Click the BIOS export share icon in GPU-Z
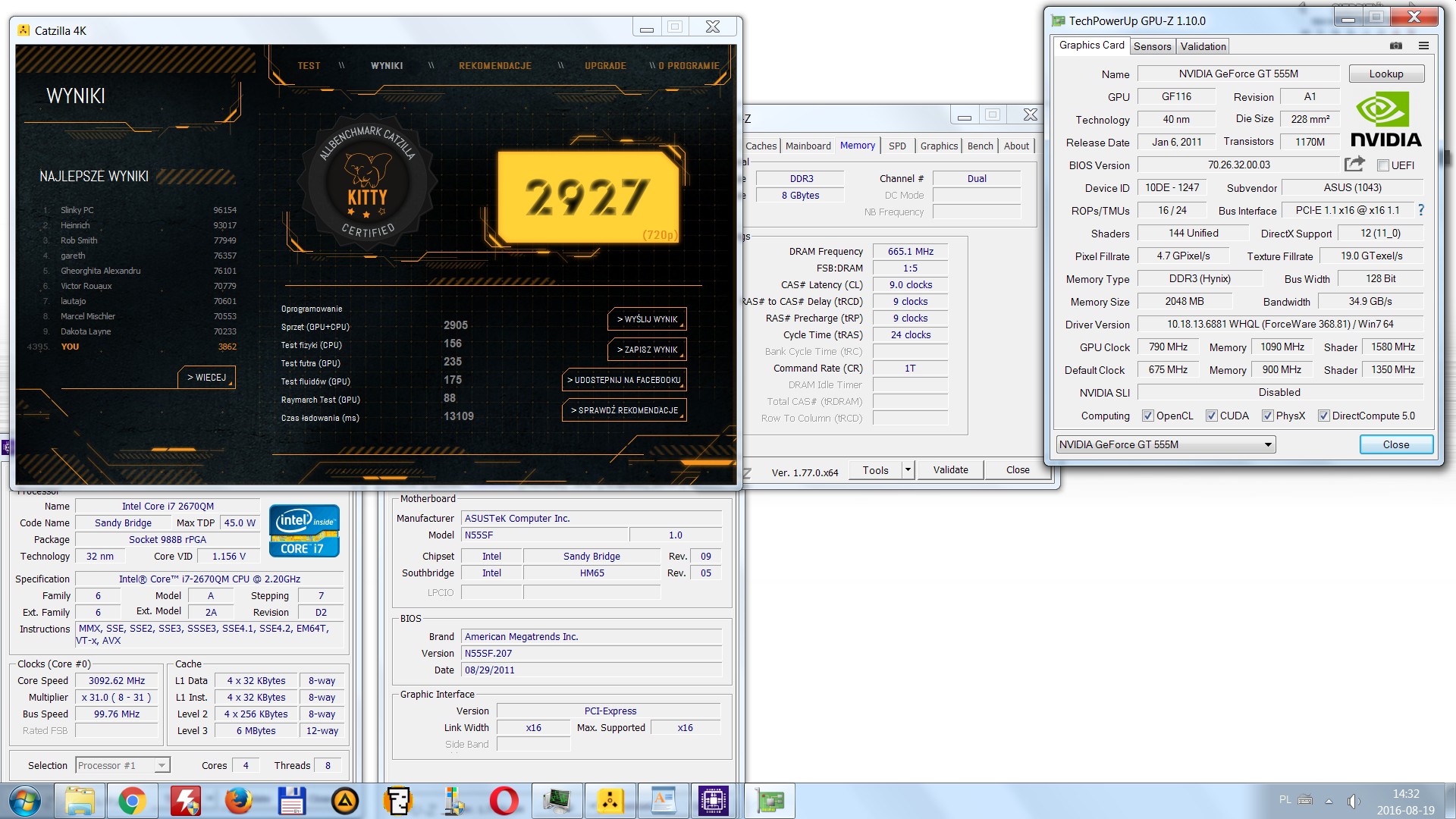 pyautogui.click(x=1354, y=164)
